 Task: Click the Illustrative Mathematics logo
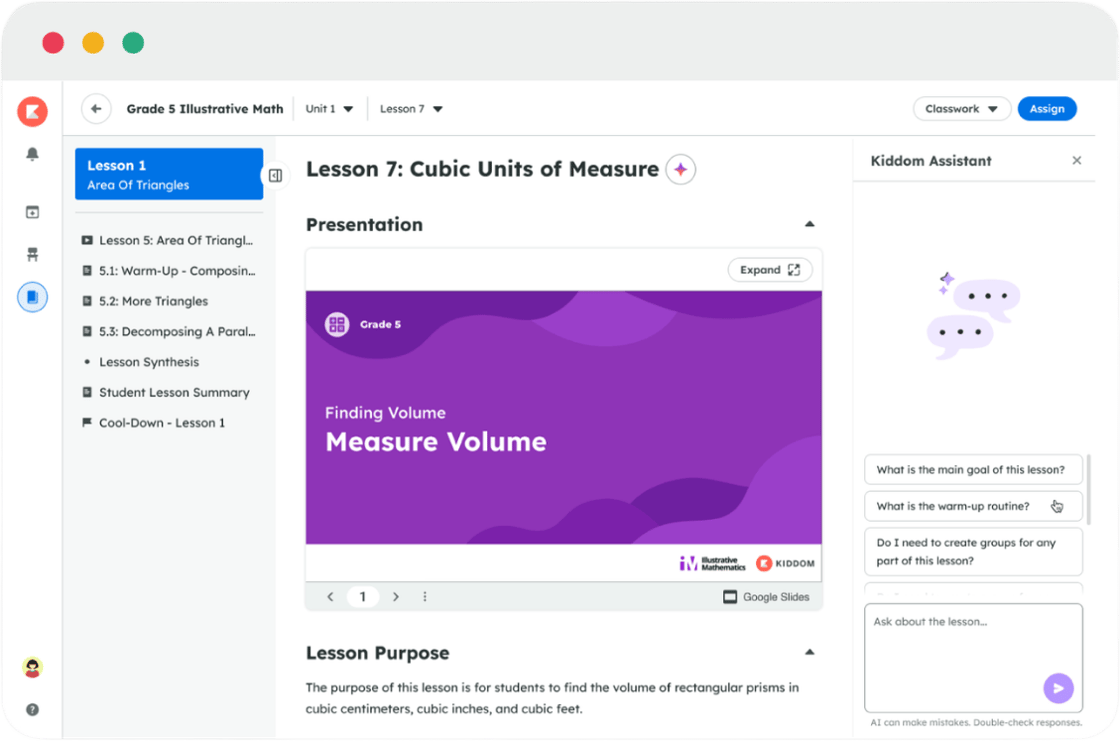[712, 563]
